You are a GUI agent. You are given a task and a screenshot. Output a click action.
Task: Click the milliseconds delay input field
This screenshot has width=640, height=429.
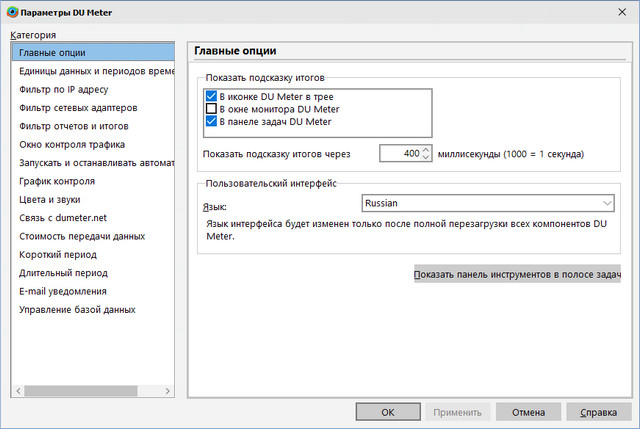pyautogui.click(x=400, y=154)
